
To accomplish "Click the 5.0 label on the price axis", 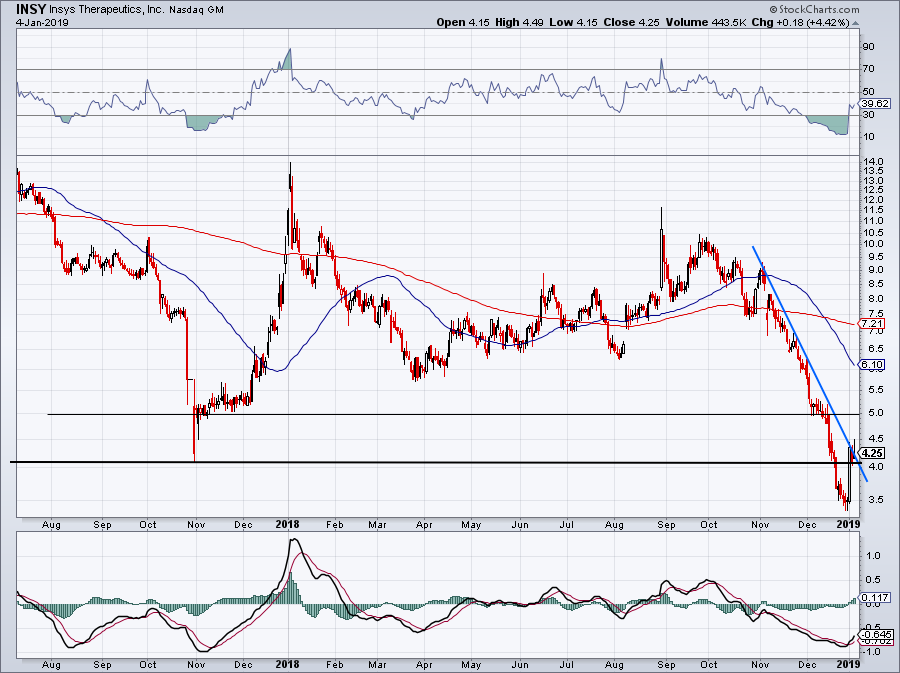I will 875,413.
